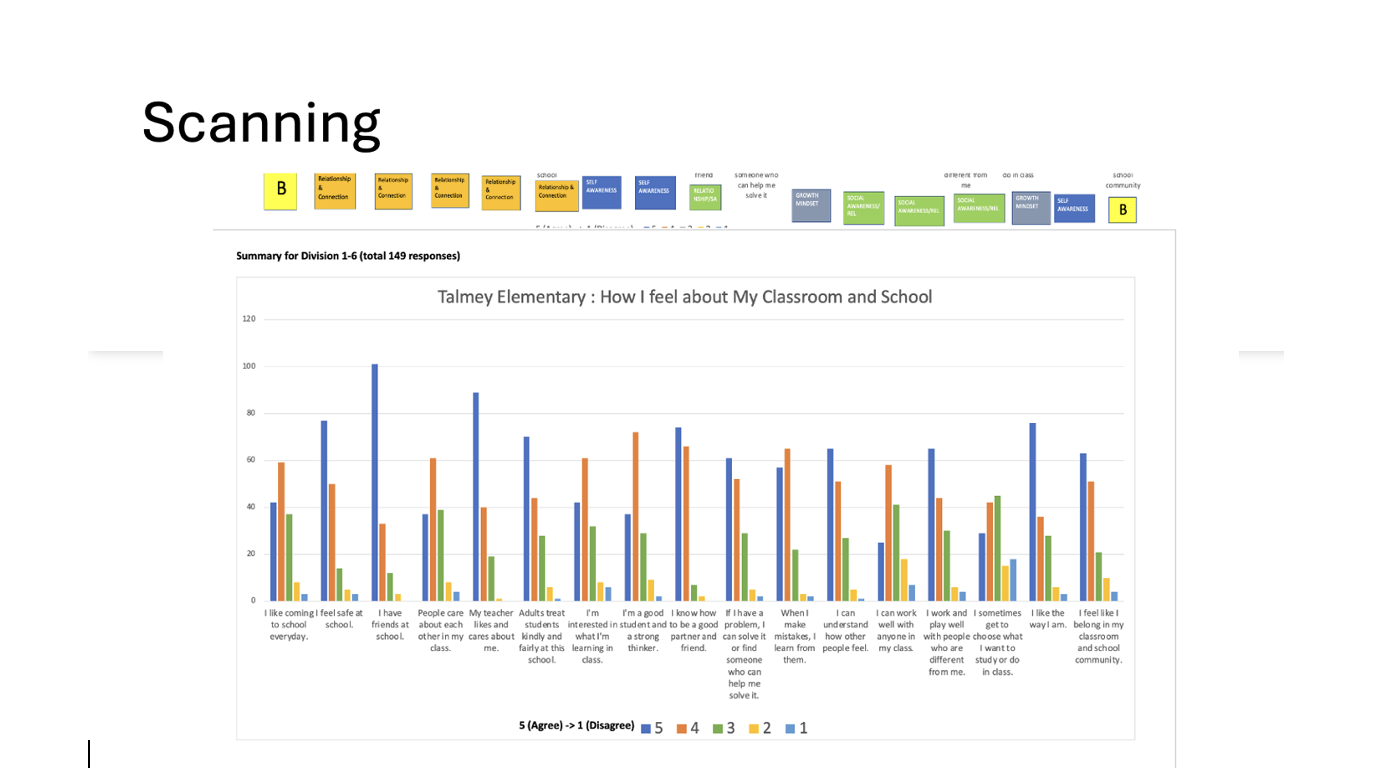The height and width of the screenshot is (768, 1392).
Task: Click the orange bar for "I'm a good student and a strong thinker"
Action: (636, 516)
